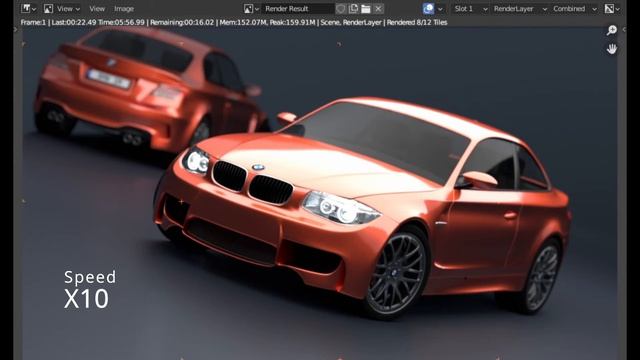The height and width of the screenshot is (360, 640).
Task: Toggle fake user shield icon
Action: coord(340,9)
